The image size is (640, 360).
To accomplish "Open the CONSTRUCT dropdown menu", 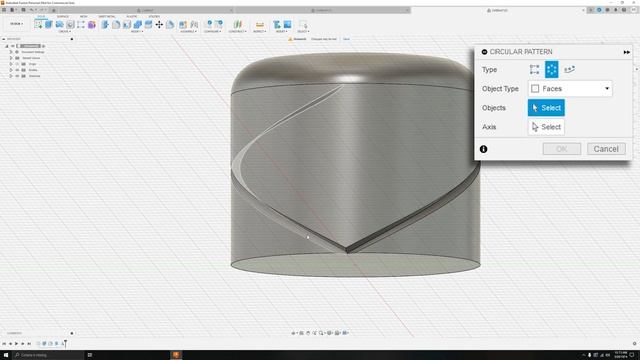I will (237, 31).
